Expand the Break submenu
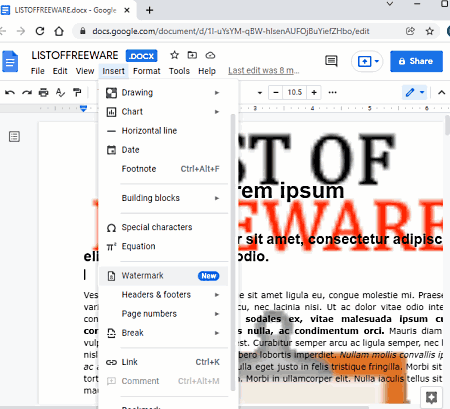 click(x=164, y=333)
